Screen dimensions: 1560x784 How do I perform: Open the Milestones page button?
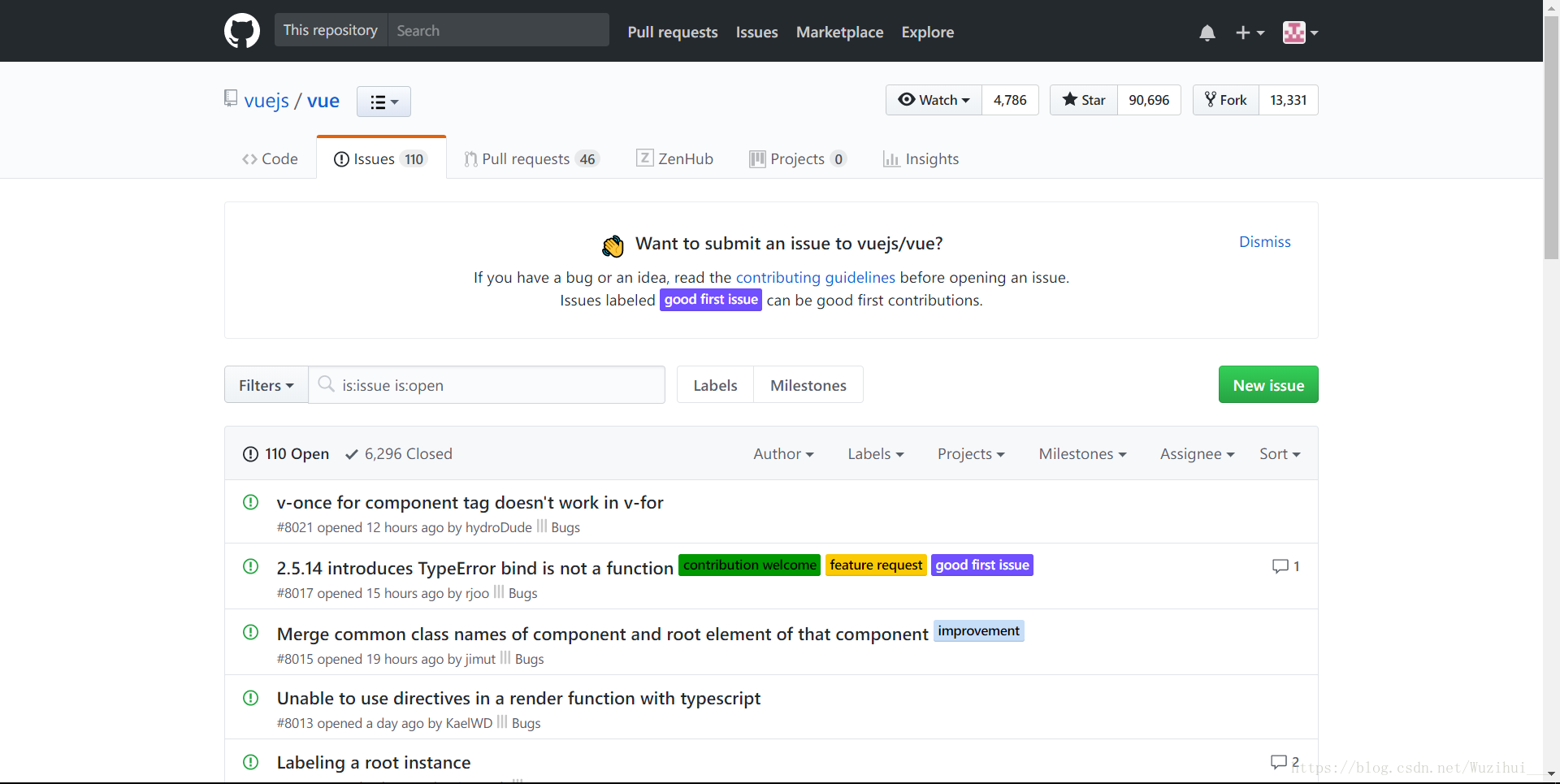808,385
